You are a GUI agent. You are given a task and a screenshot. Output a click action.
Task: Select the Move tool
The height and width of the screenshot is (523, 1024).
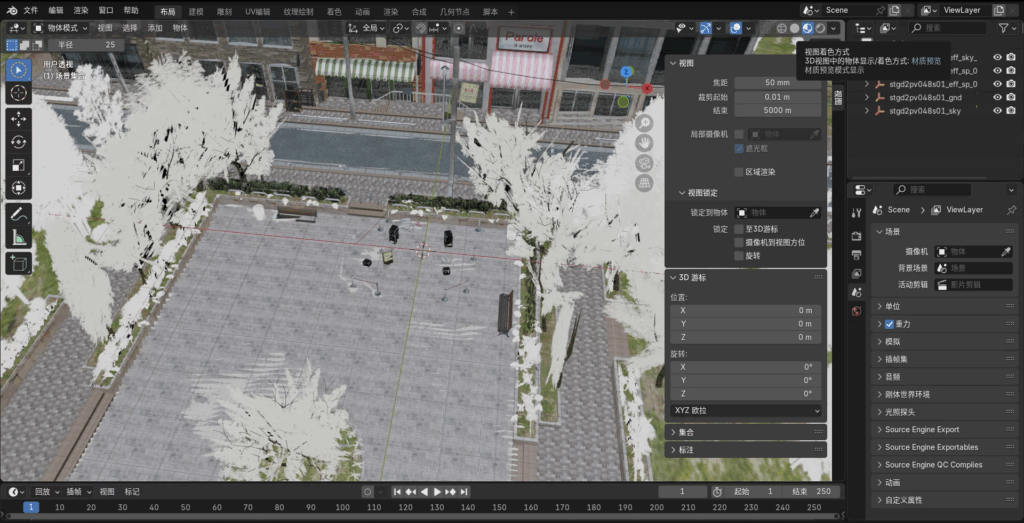point(19,119)
